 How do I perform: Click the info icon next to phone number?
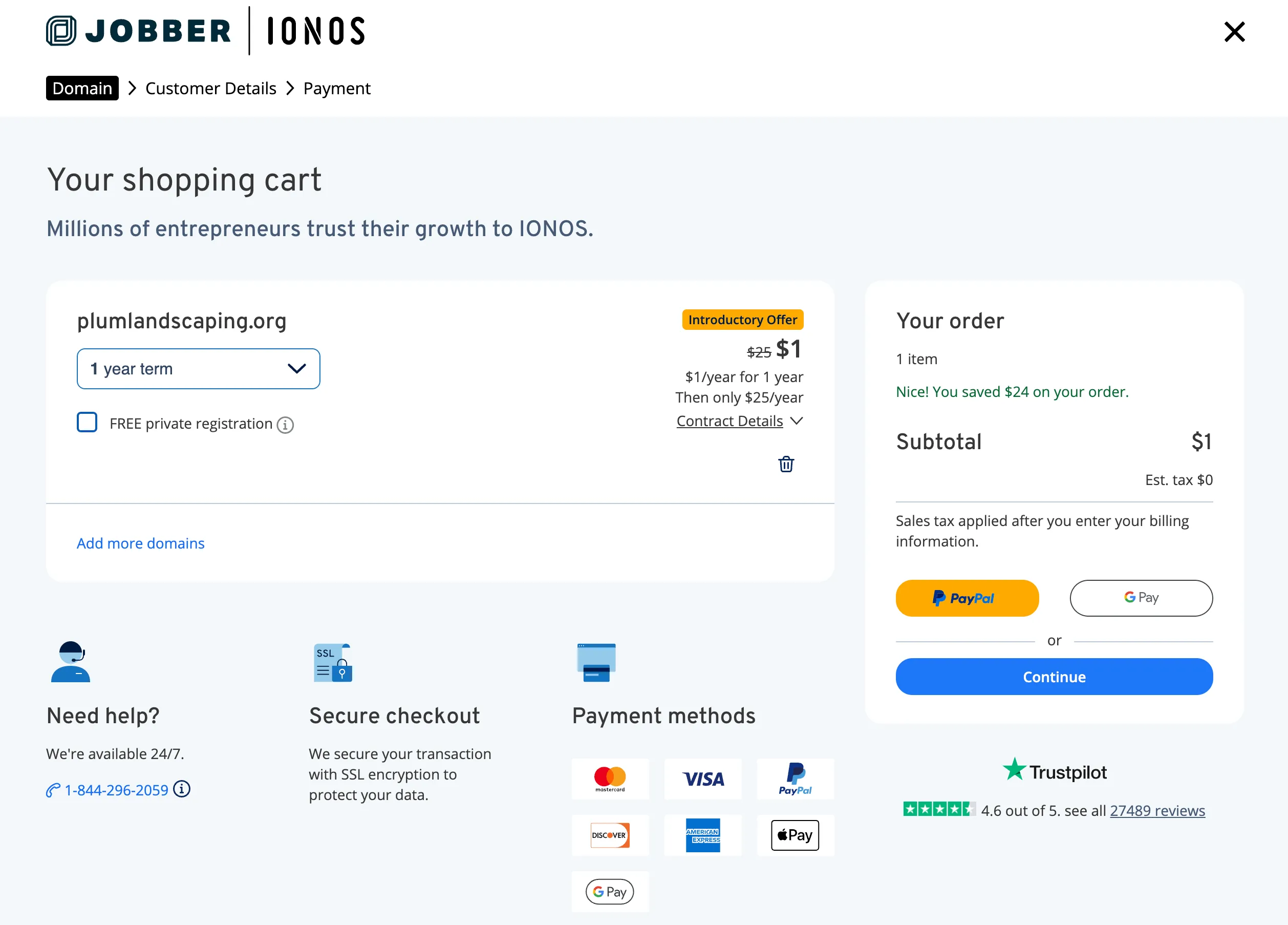coord(182,789)
